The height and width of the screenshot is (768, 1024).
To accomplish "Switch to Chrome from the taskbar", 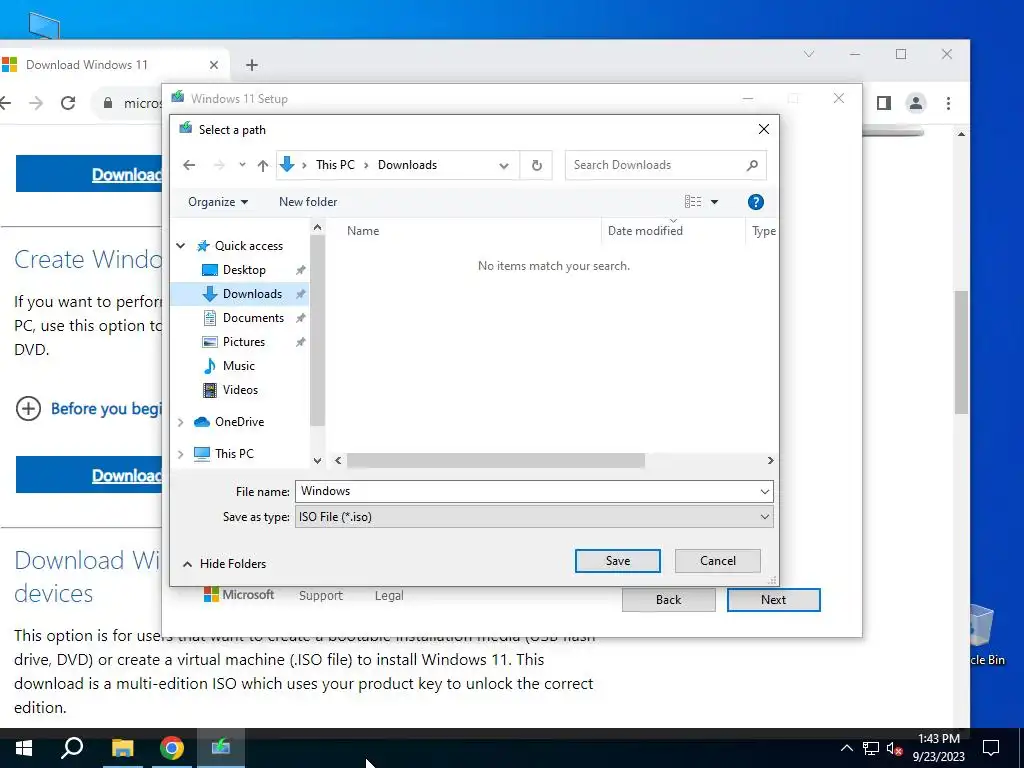I will click(172, 748).
